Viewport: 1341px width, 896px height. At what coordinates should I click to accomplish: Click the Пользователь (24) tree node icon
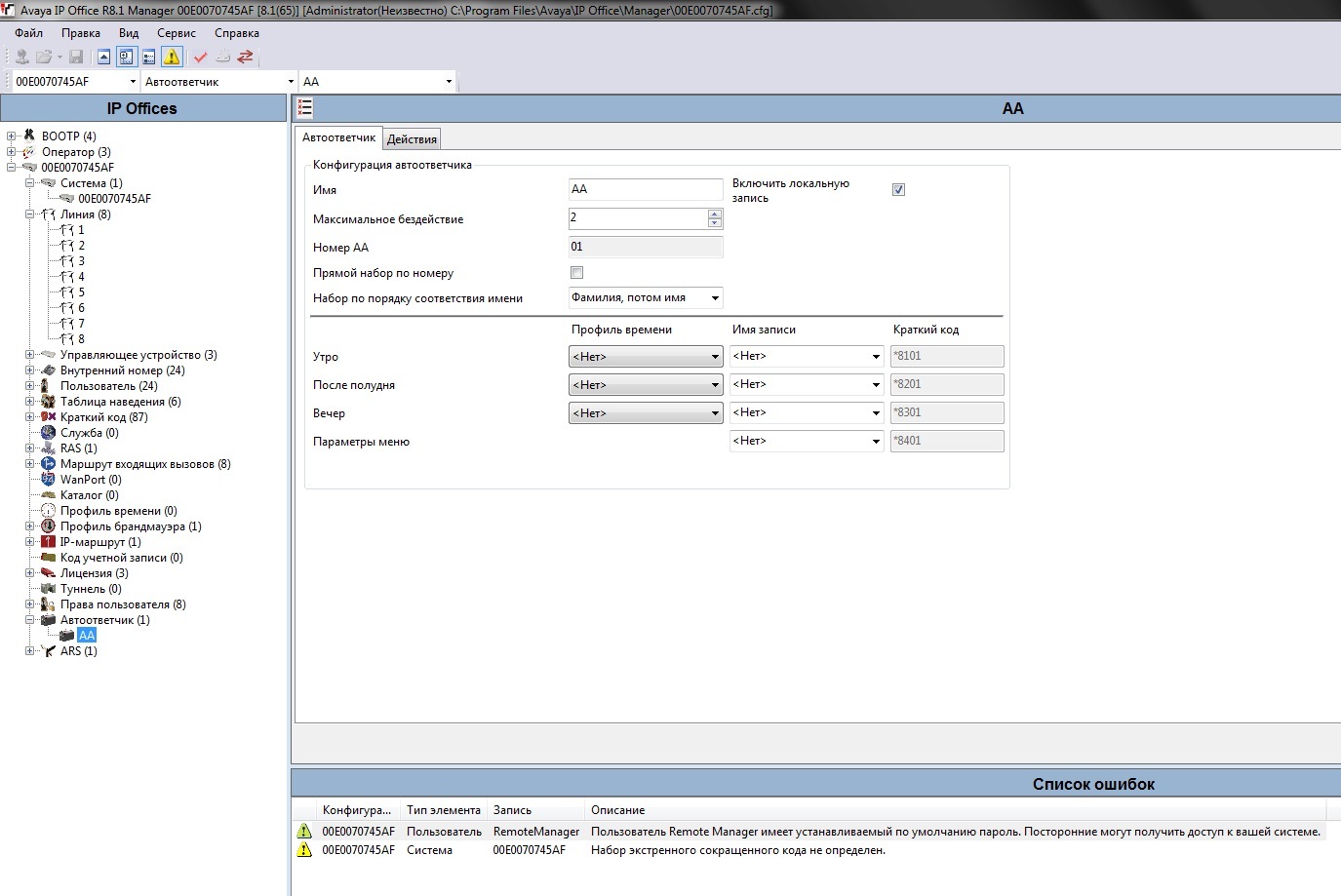pos(46,386)
